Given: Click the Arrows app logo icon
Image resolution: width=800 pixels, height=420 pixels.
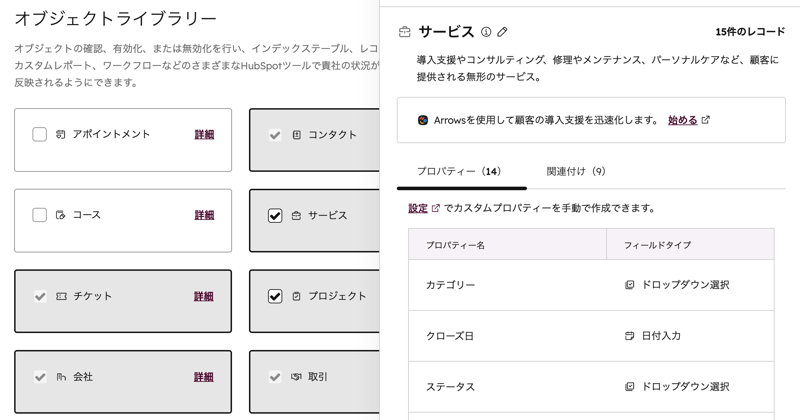Looking at the screenshot, I should pos(424,120).
